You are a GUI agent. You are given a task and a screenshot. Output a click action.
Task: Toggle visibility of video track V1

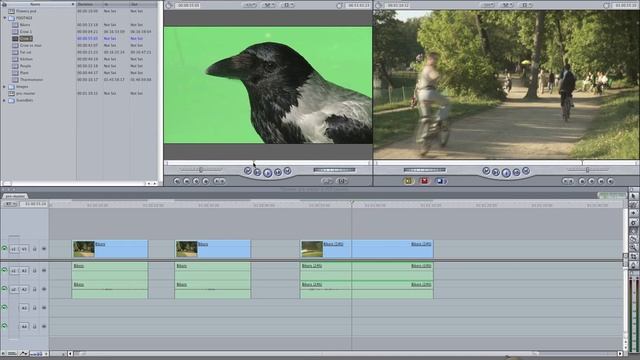coord(4,248)
